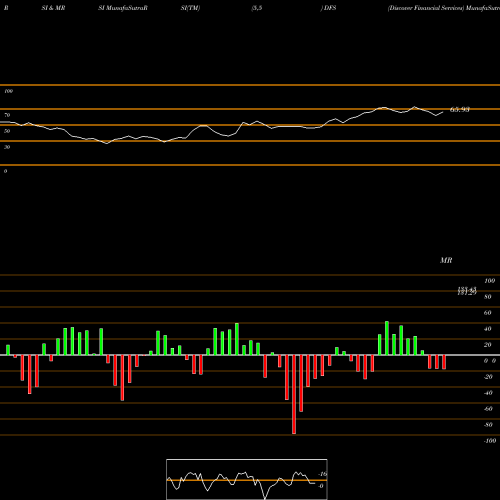Click the RSI current value 65.93 label
The image size is (500, 500).
[x=460, y=109]
